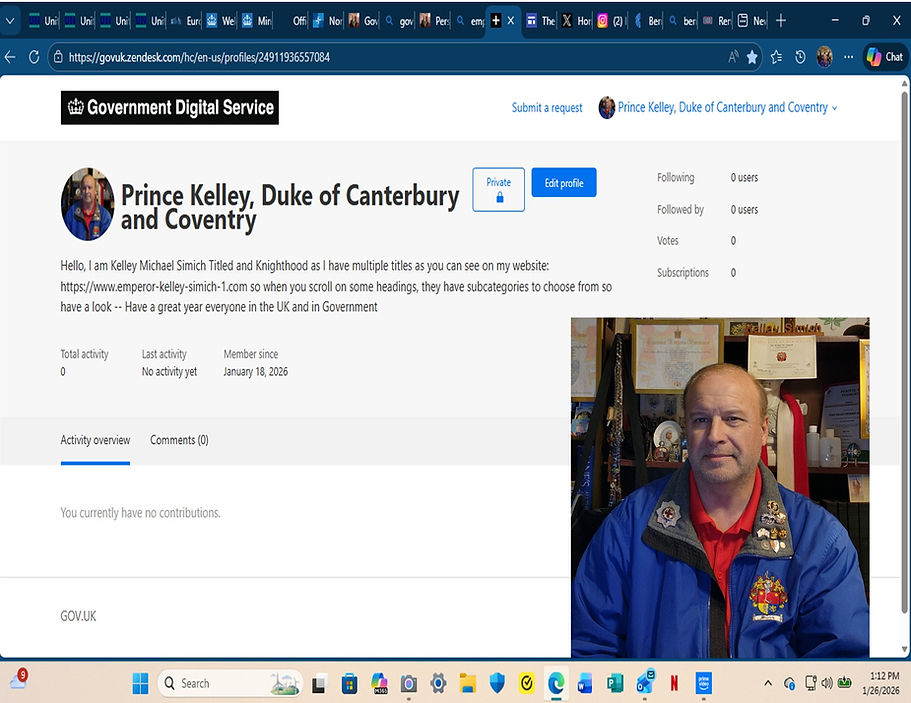Image resolution: width=911 pixels, height=703 pixels.
Task: Click the Government Digital Service logo
Action: click(170, 107)
